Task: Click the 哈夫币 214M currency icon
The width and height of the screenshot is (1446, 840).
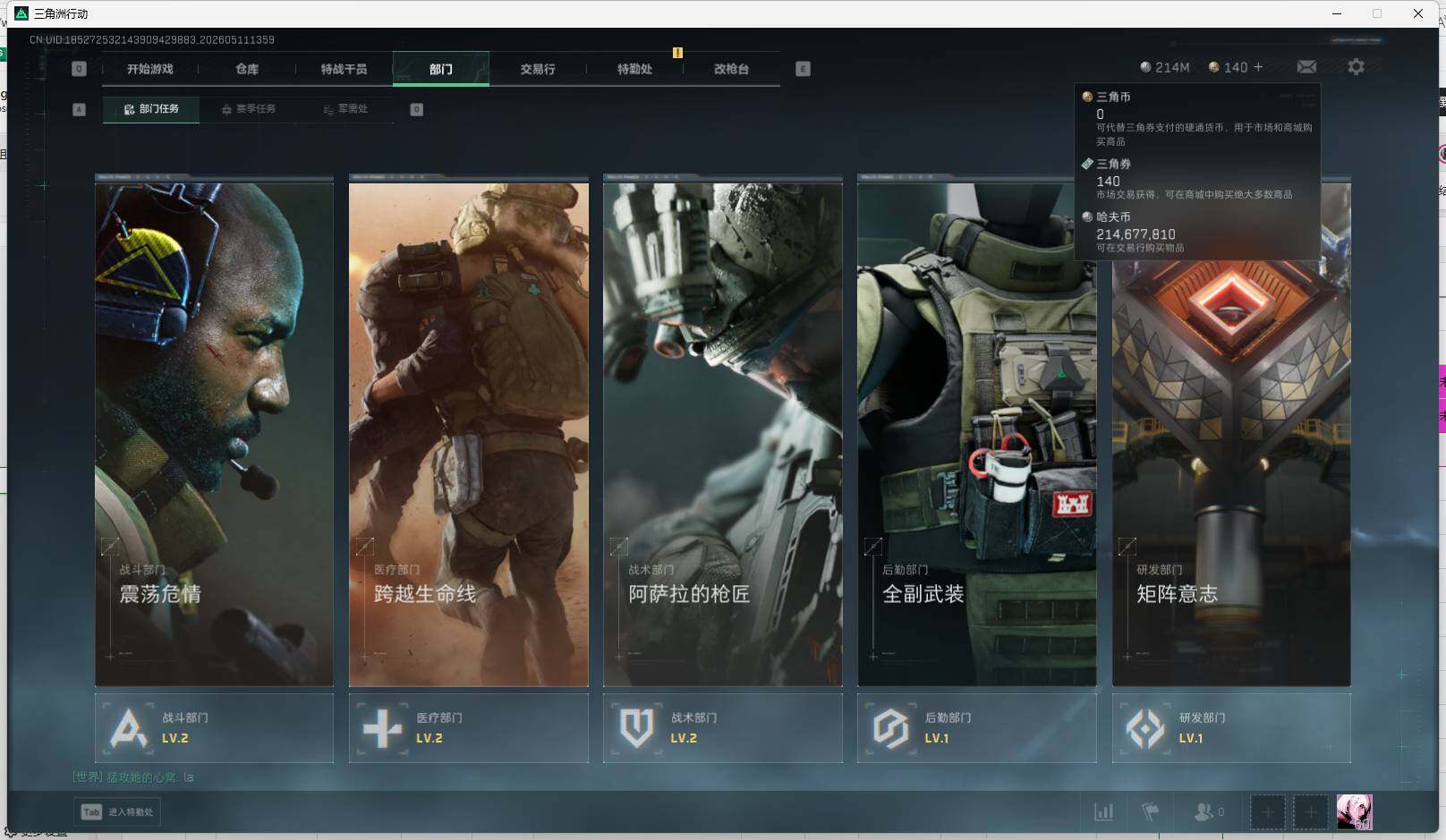Action: click(1145, 67)
